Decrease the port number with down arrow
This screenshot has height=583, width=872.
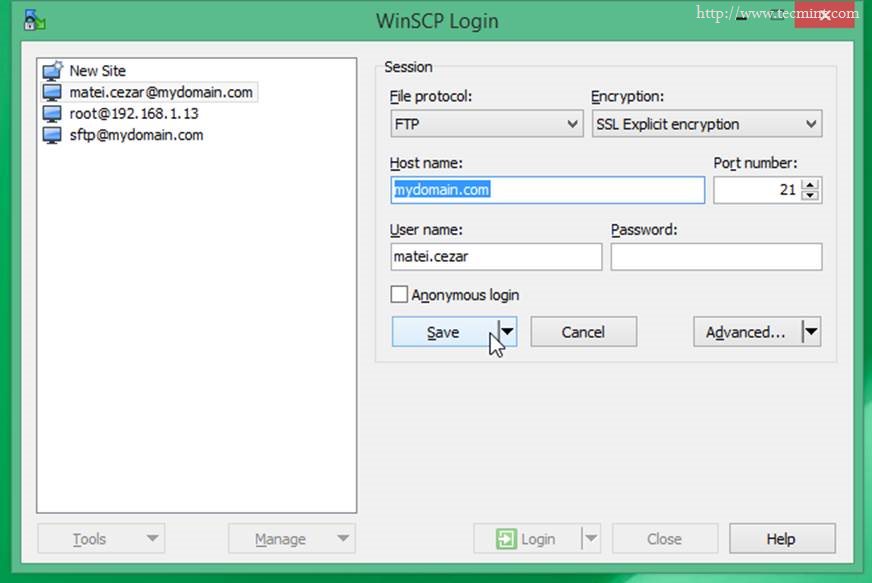pyautogui.click(x=810, y=195)
